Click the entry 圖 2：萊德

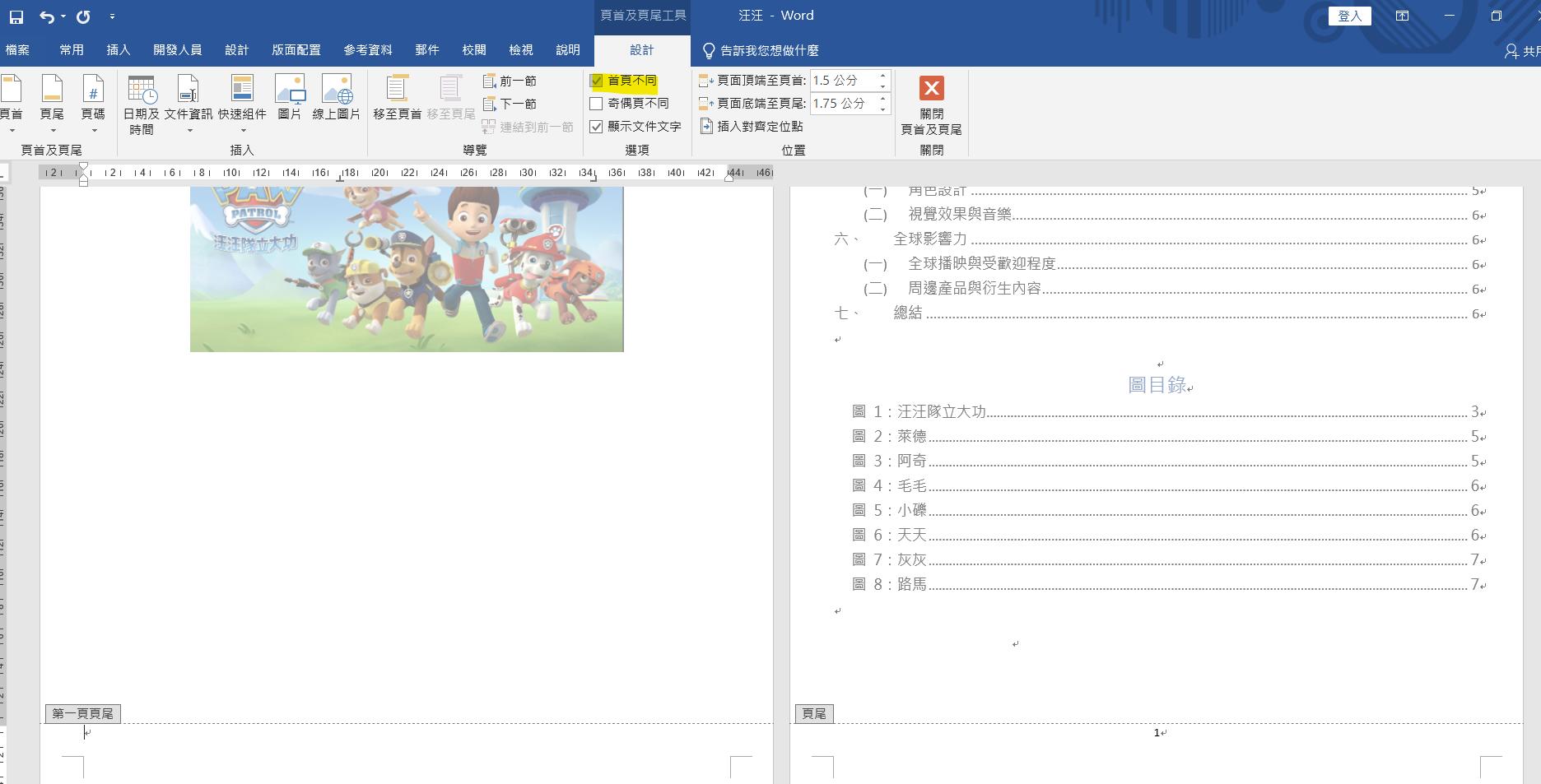1169,436
